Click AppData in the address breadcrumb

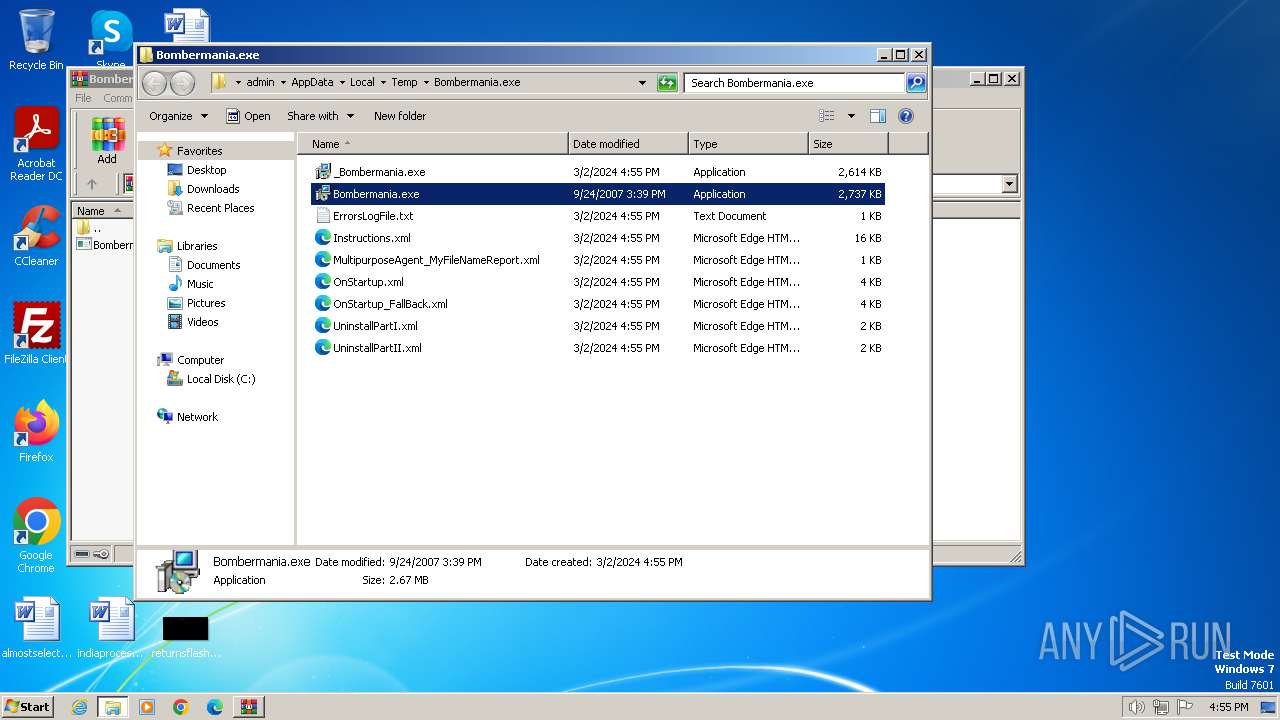pyautogui.click(x=312, y=82)
